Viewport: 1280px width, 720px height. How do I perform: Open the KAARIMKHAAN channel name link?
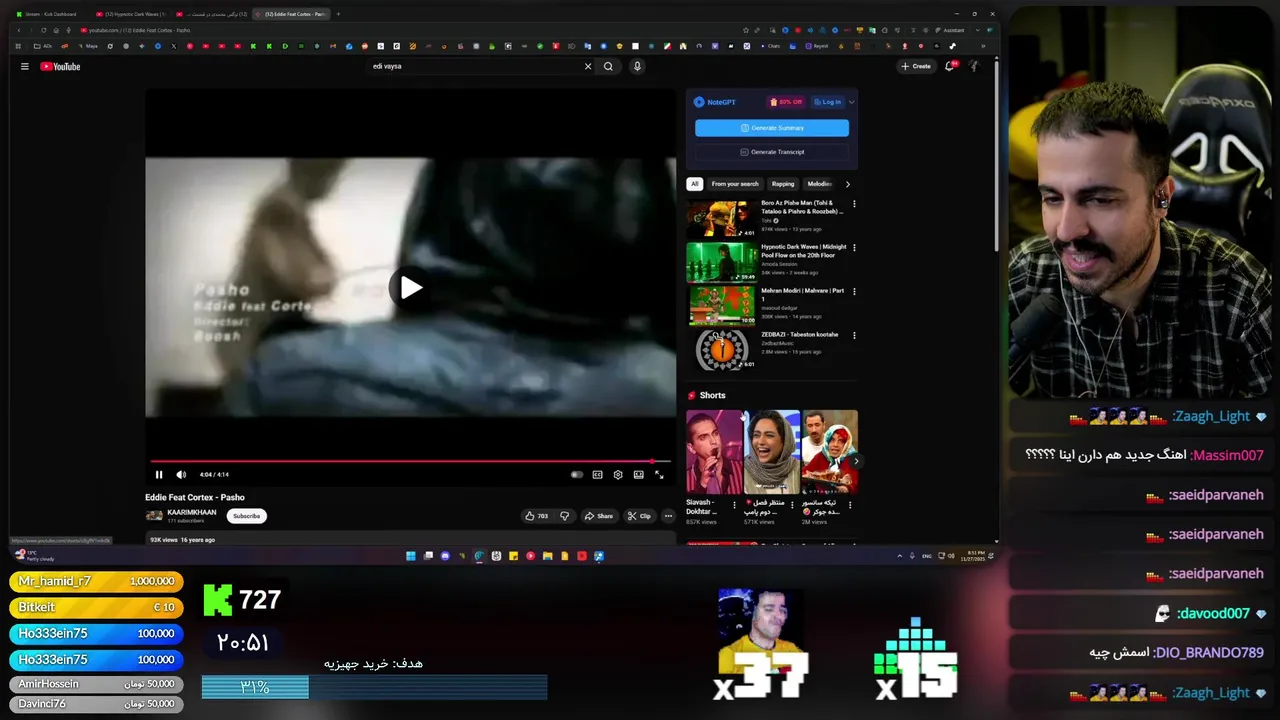coord(192,512)
